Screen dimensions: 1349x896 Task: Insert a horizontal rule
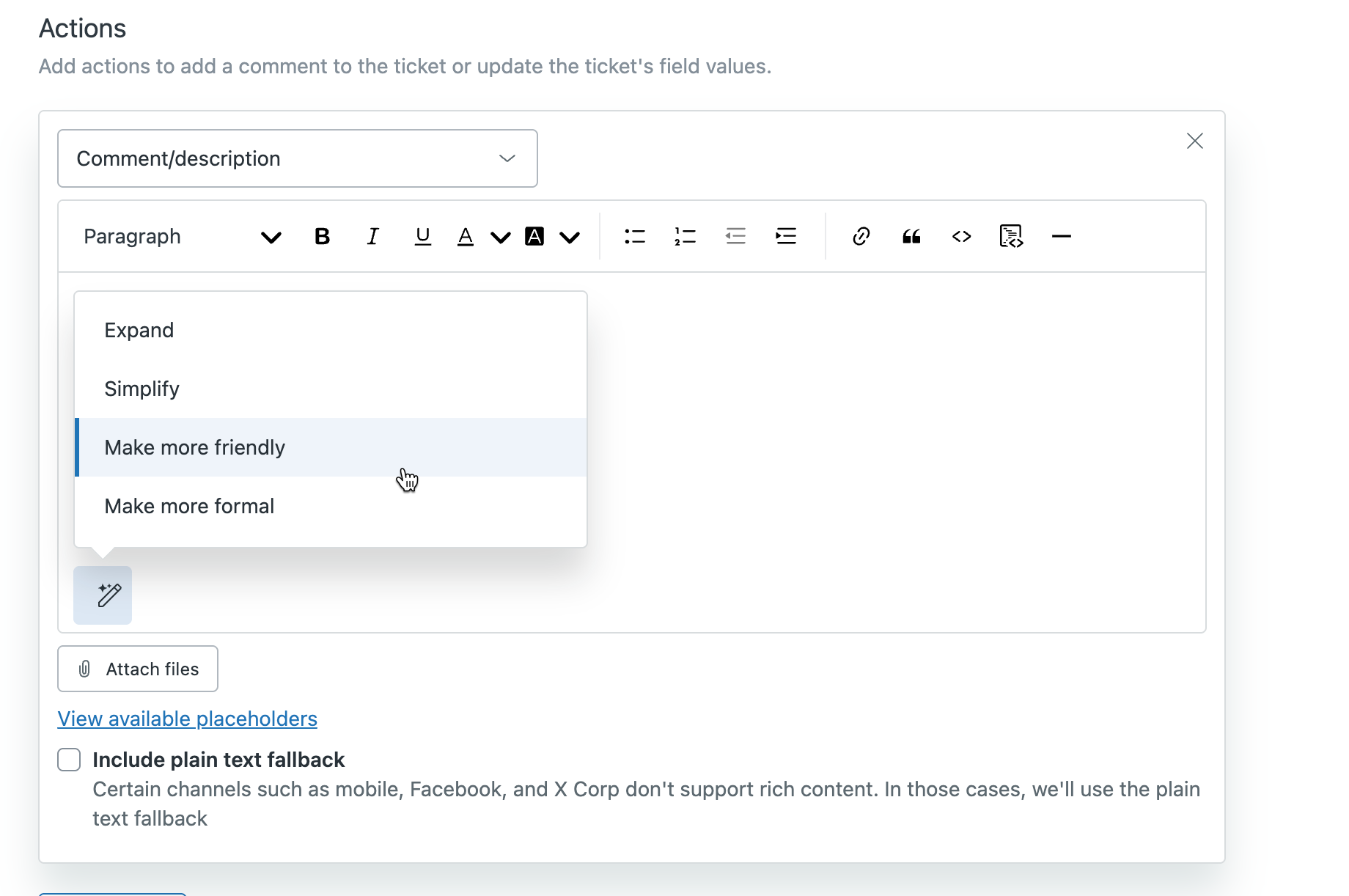(1061, 236)
